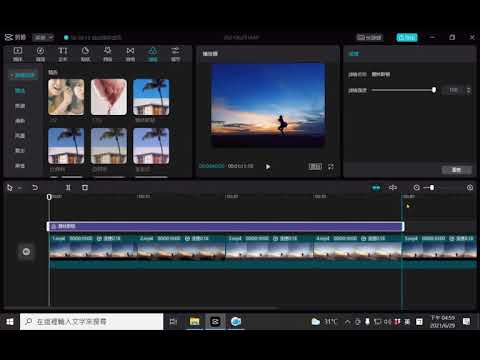
Task: Expand the filter library sidebar header
Action: click(23, 75)
